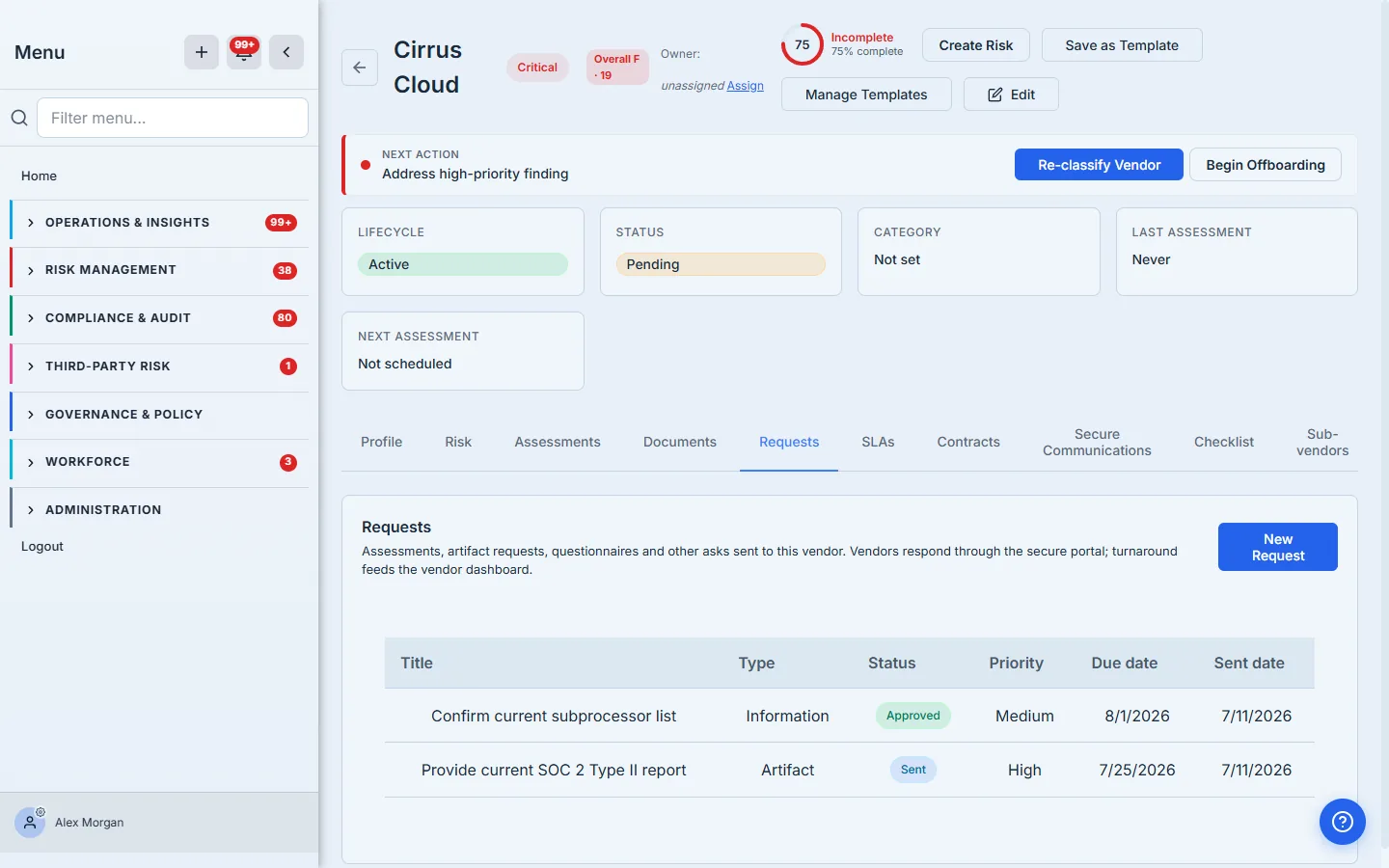Click the 7/25/2026 due date cell
Image resolution: width=1389 pixels, height=868 pixels.
[x=1137, y=770]
